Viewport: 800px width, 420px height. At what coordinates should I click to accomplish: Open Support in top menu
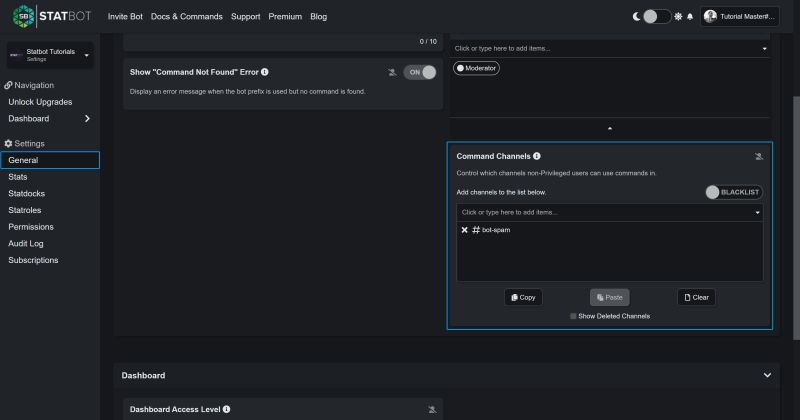coord(245,17)
